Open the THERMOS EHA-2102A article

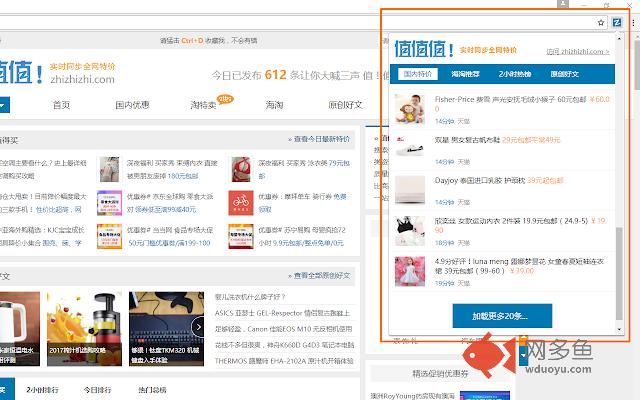pyautogui.click(x=284, y=361)
